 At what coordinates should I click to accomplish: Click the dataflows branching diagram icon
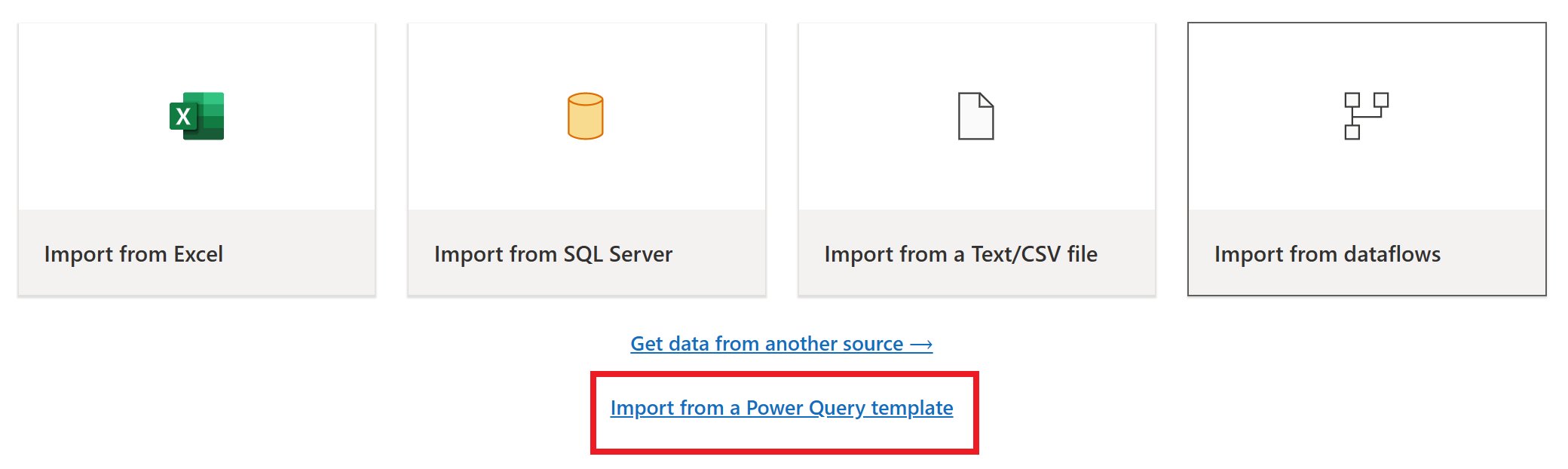click(x=1366, y=116)
